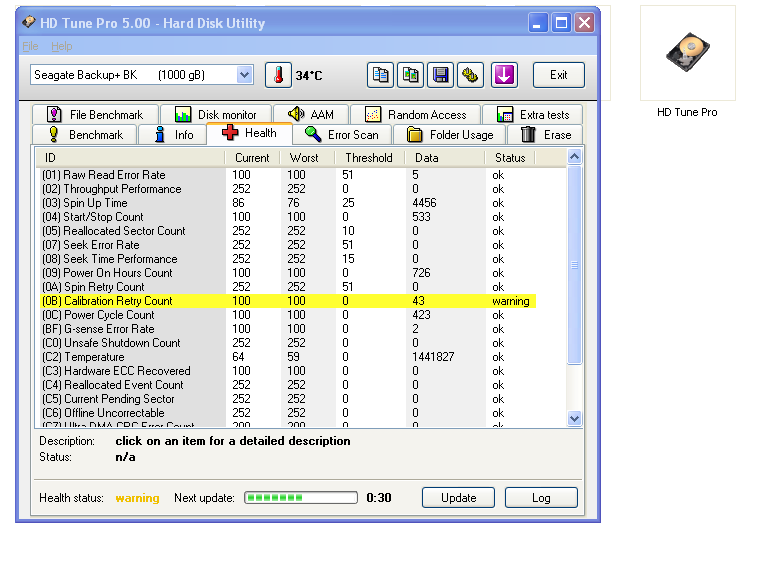Click the Current column header
Viewport: 757px width, 564px height.
tap(252, 158)
